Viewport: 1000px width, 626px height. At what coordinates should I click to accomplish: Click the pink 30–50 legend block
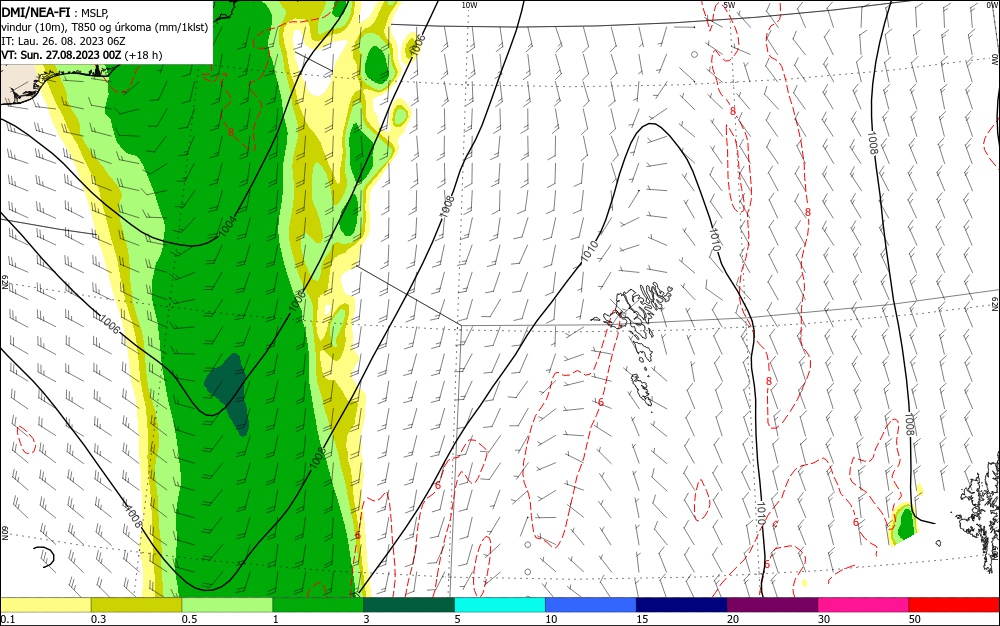(864, 605)
